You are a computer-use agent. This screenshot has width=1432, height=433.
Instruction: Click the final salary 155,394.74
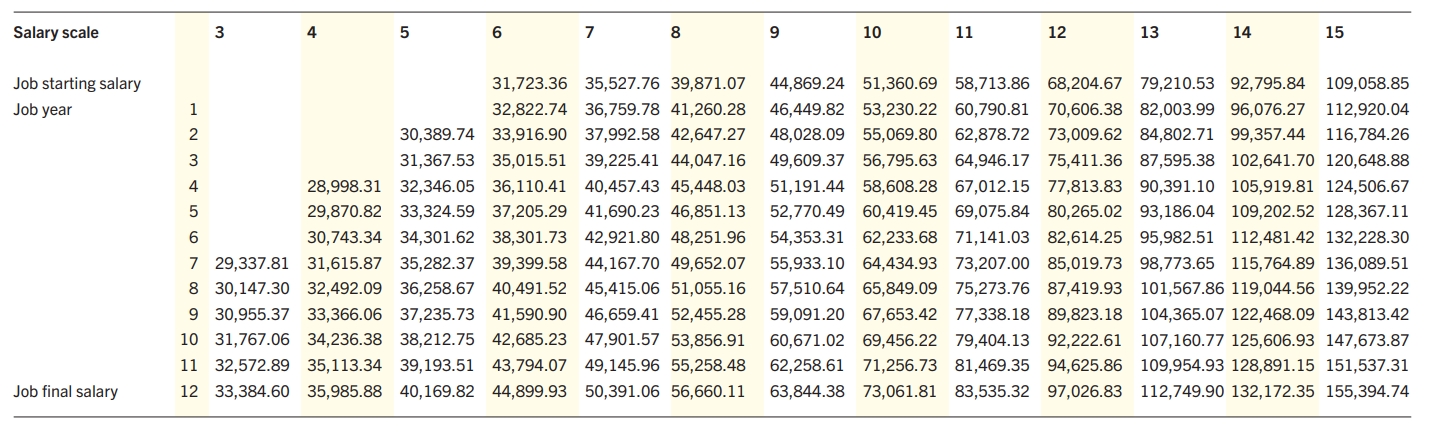pyautogui.click(x=1367, y=391)
